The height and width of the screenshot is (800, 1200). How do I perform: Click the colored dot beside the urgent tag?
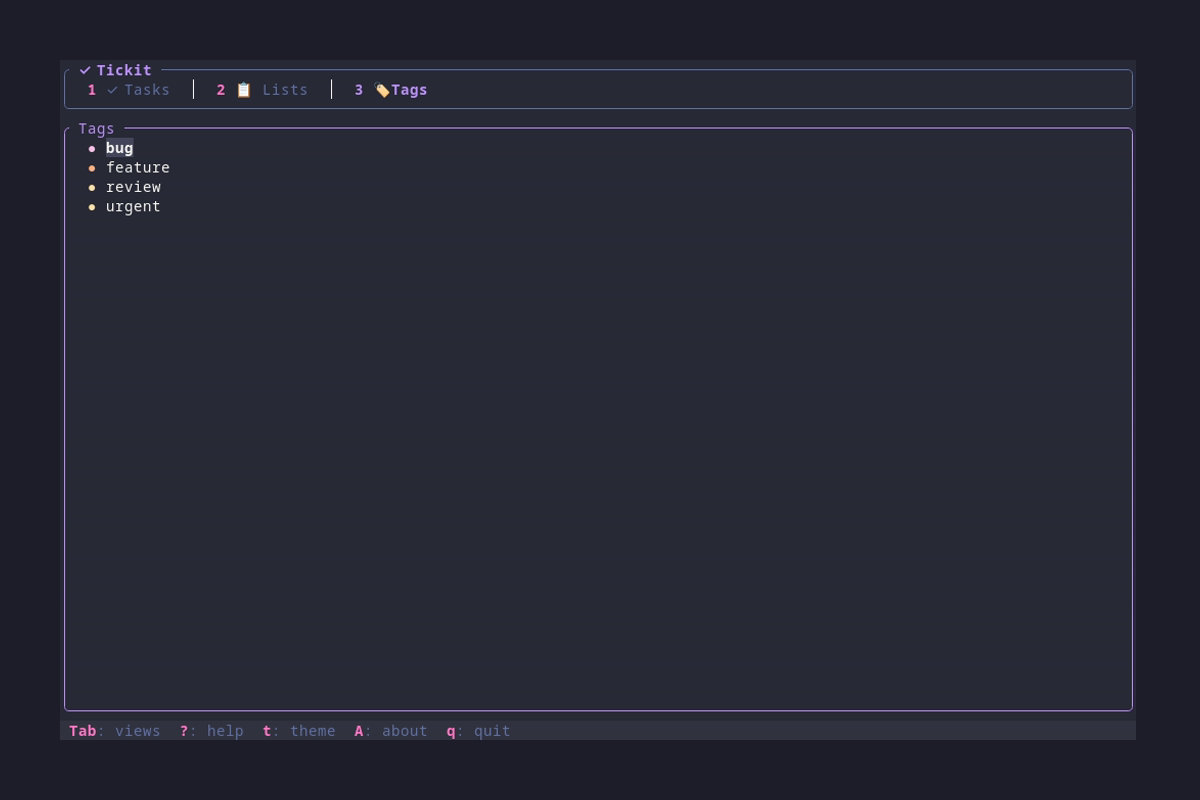[92, 207]
